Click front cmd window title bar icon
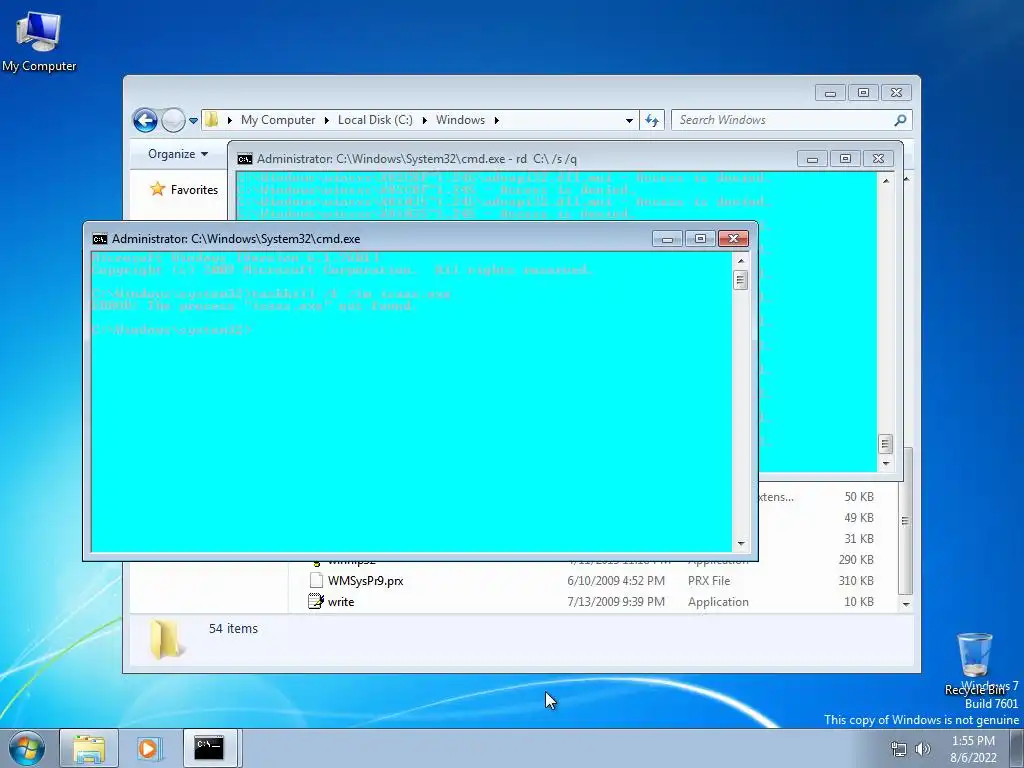1024x768 pixels. (x=99, y=239)
